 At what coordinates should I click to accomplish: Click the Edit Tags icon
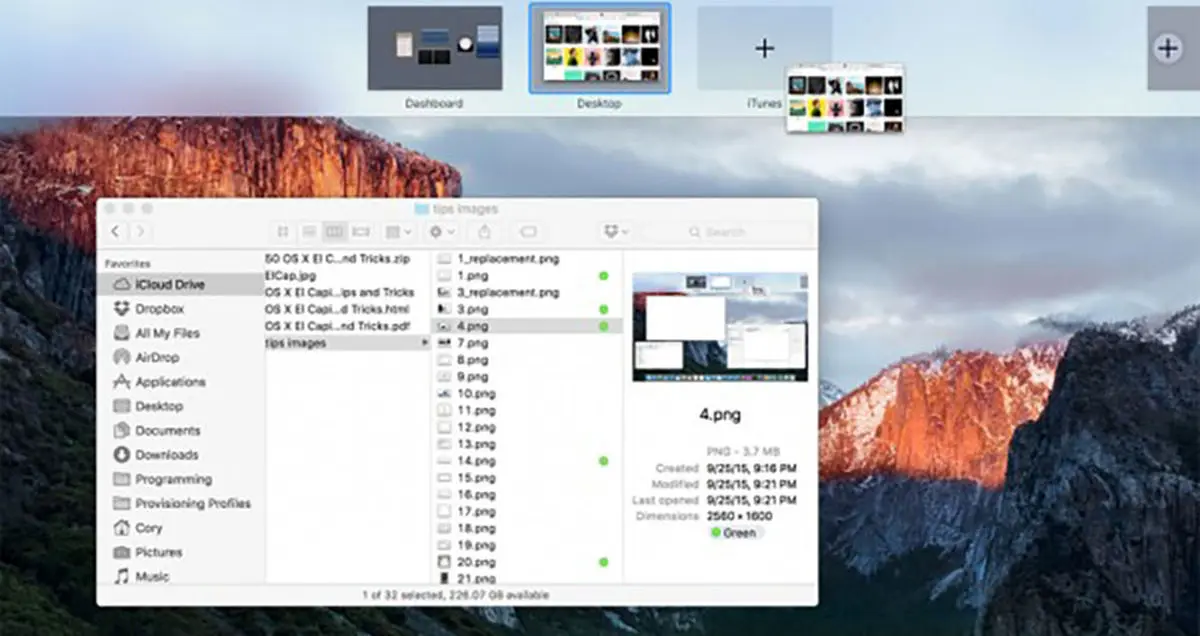coord(528,230)
